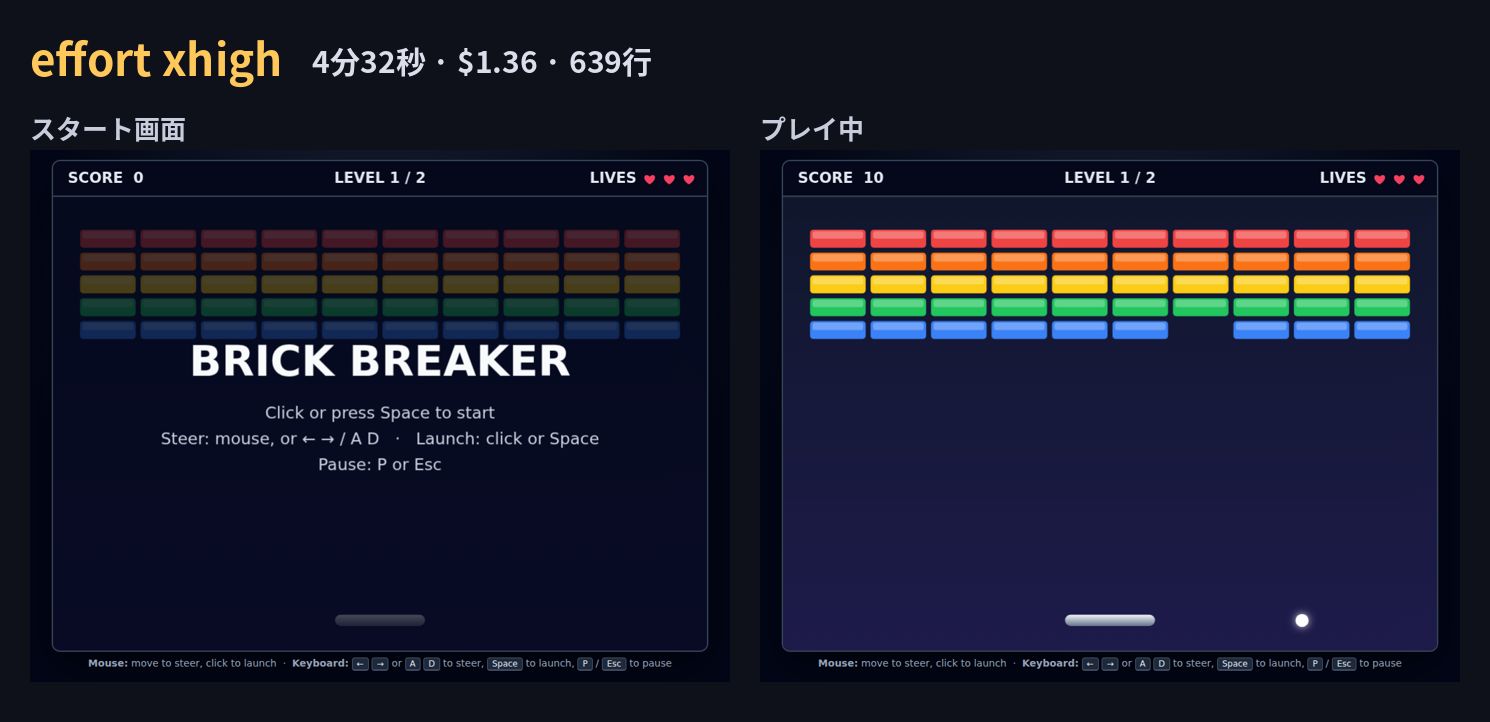1490x722 pixels.
Task: Click the 'LIVES' label in the start screen
Action: [x=613, y=178]
